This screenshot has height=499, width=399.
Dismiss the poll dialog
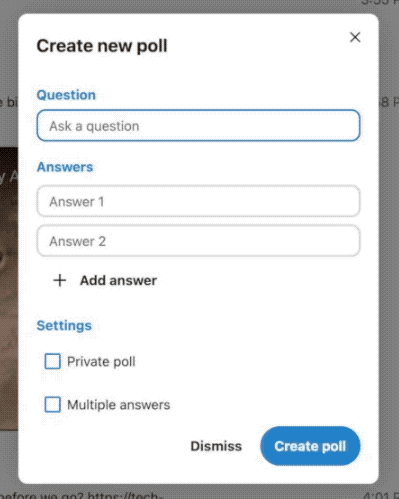pos(216,446)
